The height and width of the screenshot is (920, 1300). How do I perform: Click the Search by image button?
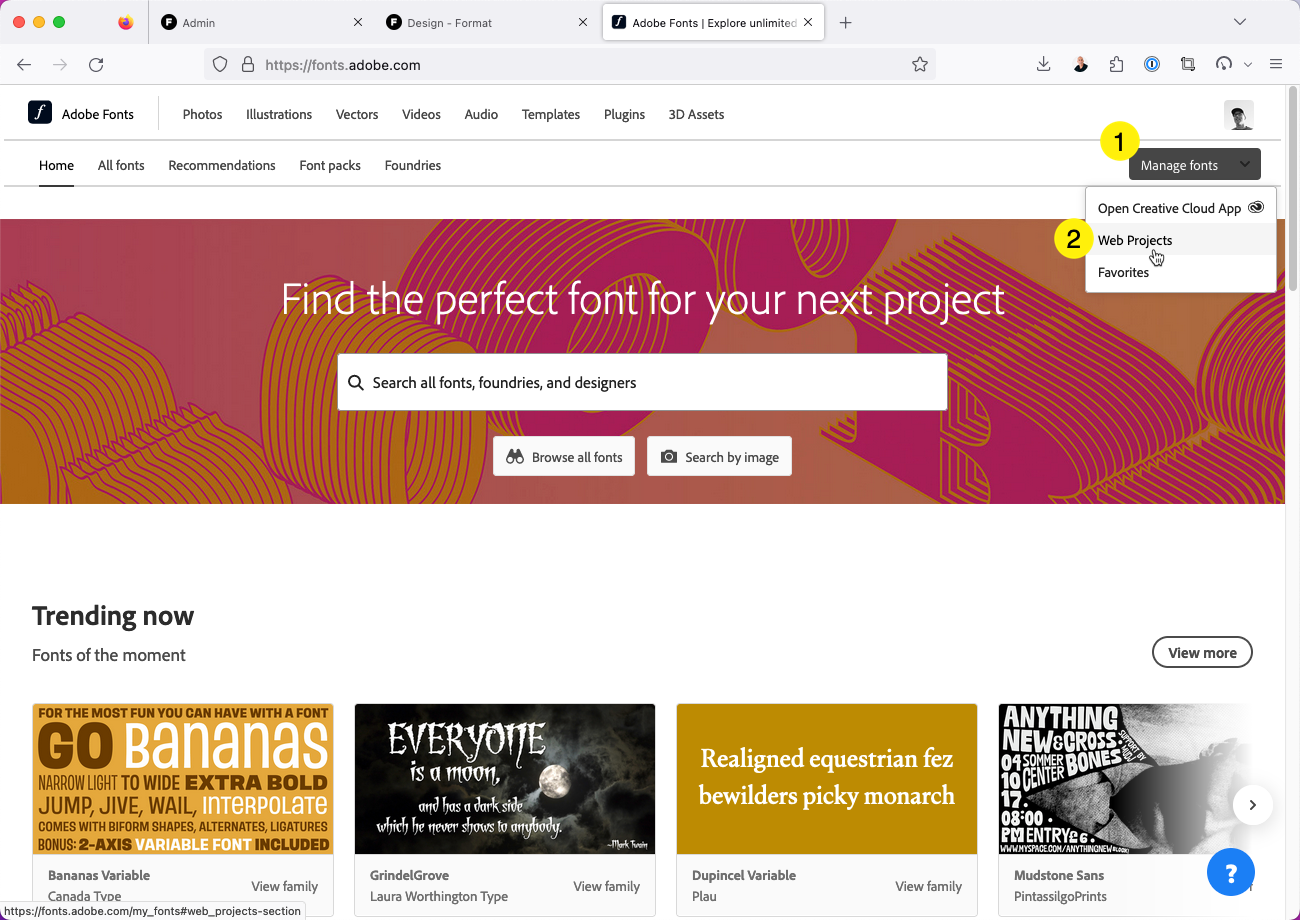coord(719,456)
